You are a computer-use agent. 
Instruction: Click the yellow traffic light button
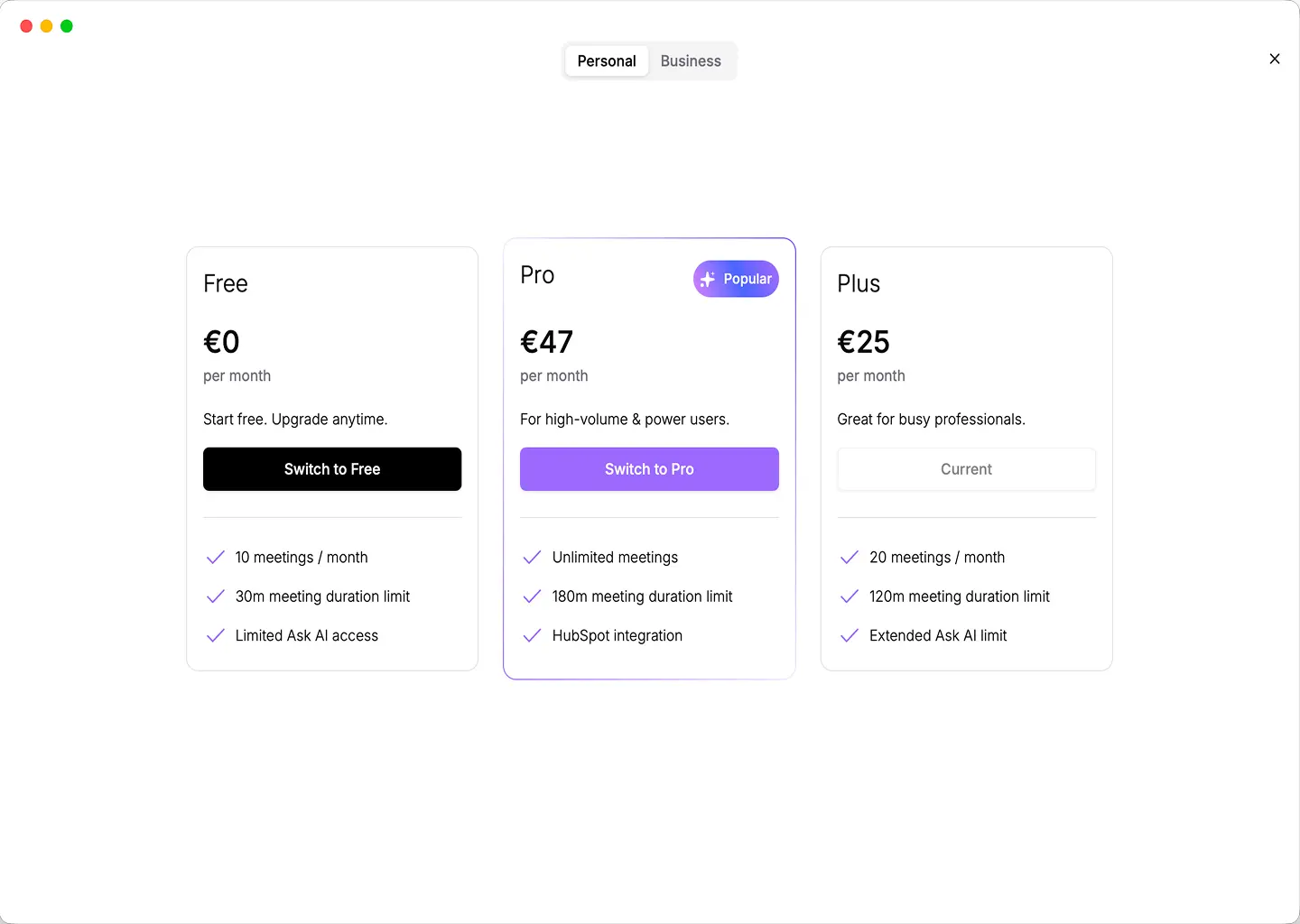coord(46,25)
